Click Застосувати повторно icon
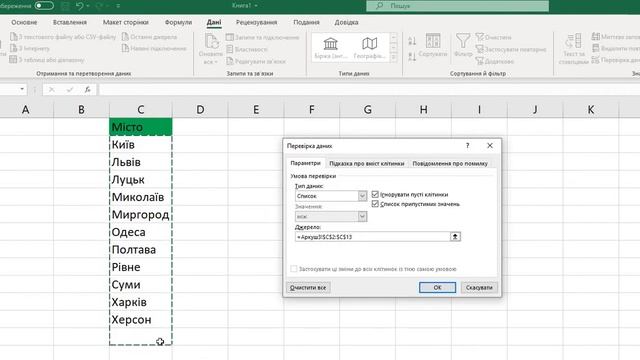The image size is (640, 360). [480, 49]
